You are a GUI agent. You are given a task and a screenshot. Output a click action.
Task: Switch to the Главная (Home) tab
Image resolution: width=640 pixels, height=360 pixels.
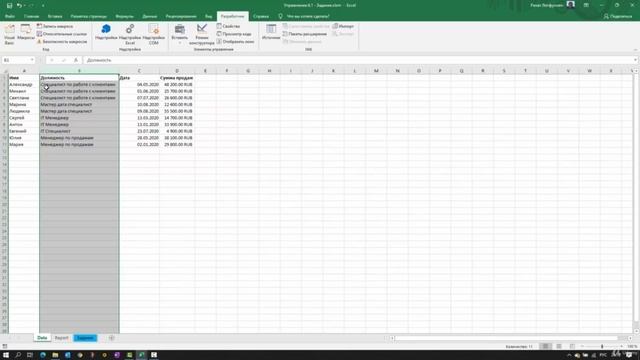[31, 16]
